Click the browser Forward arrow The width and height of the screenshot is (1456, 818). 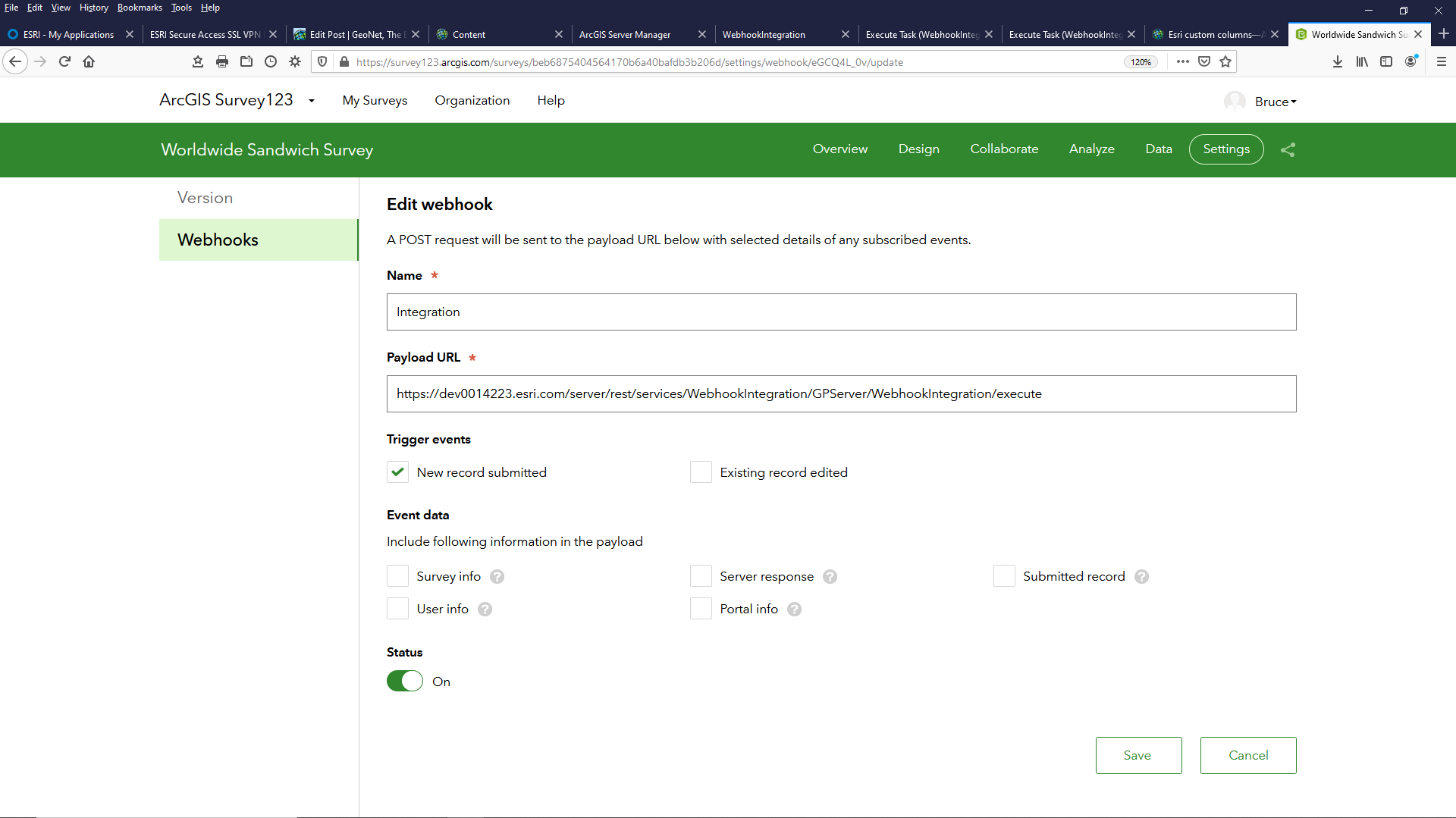pyautogui.click(x=40, y=61)
